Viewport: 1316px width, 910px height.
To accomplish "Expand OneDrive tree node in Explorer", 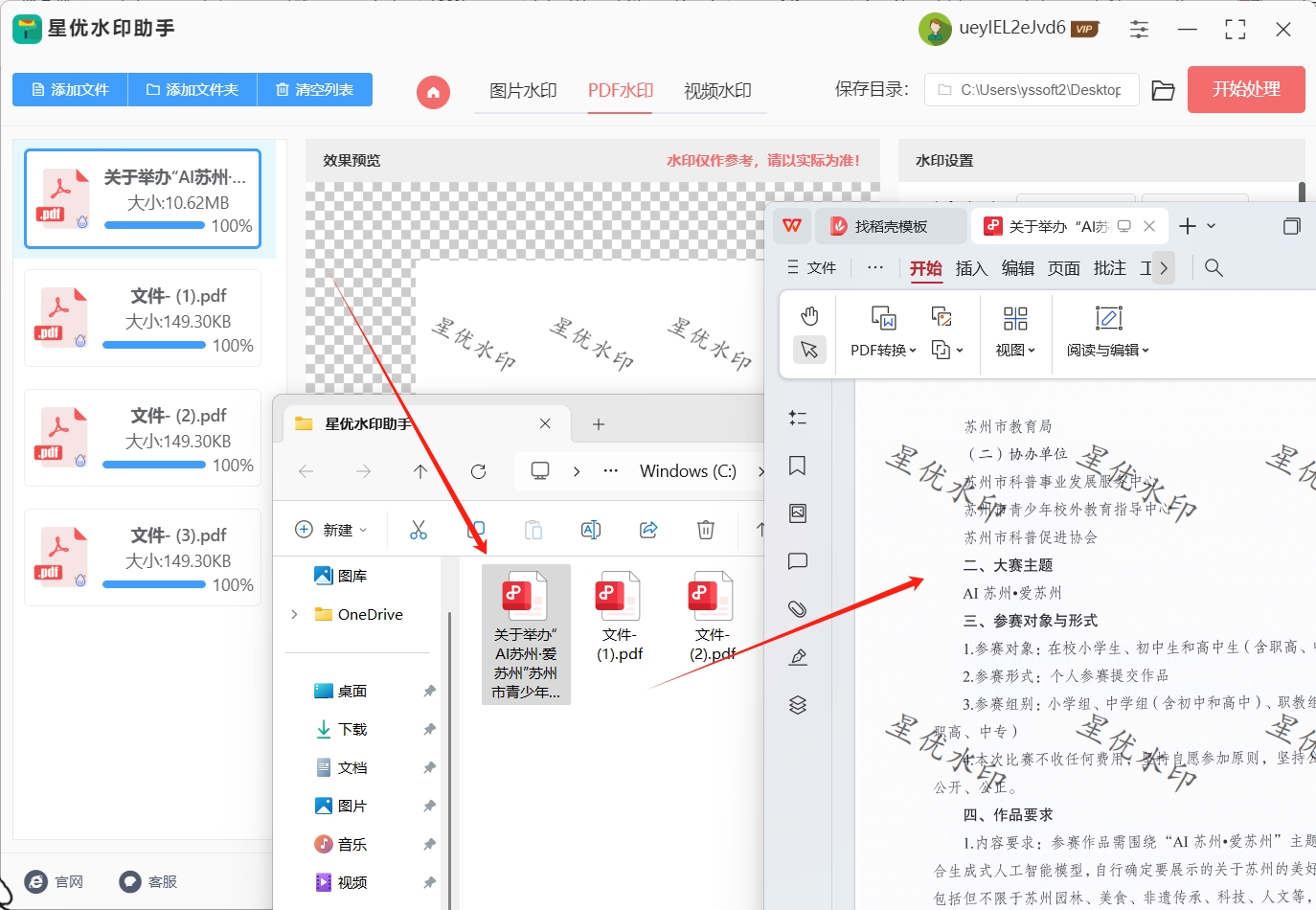I will (294, 614).
